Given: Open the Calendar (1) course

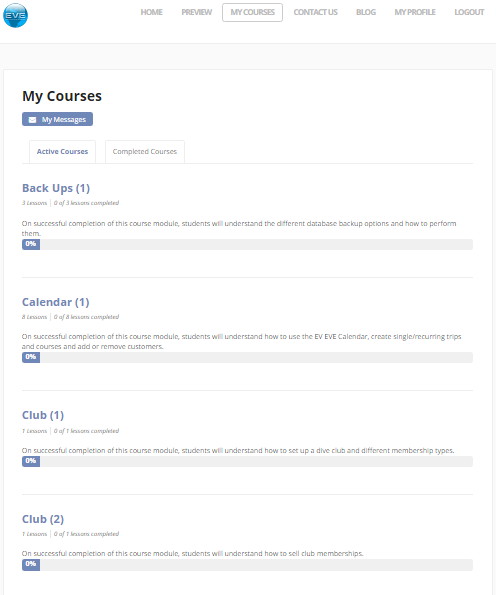Looking at the screenshot, I should 55,302.
